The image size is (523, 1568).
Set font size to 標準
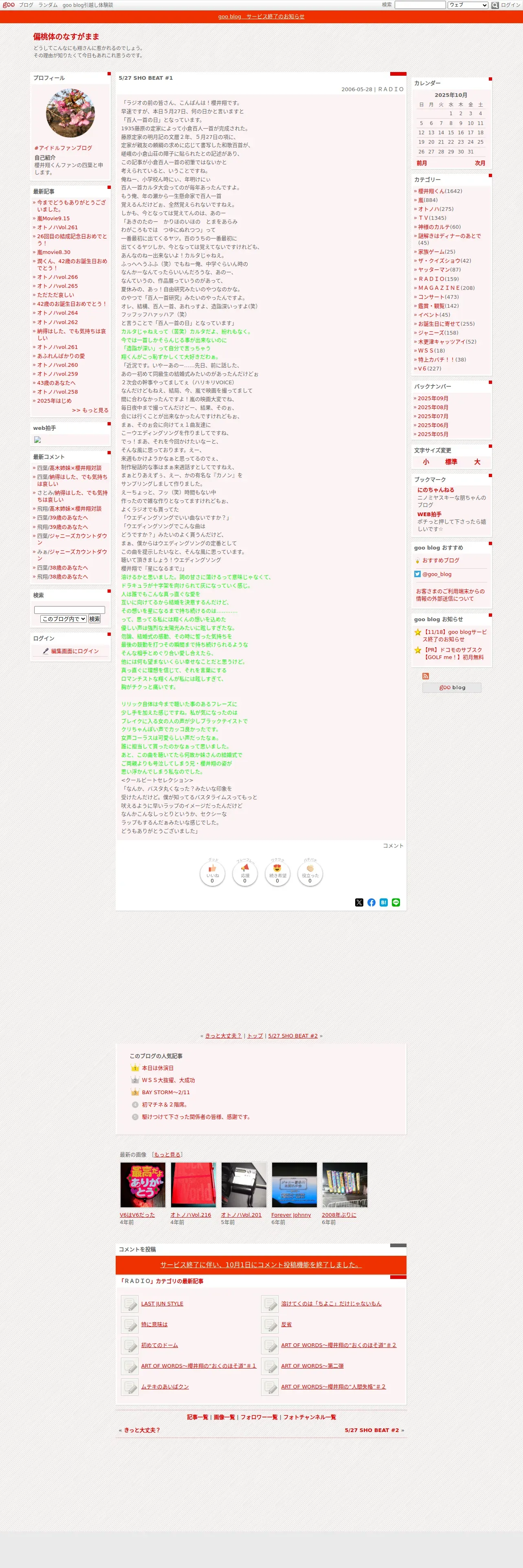tap(451, 462)
